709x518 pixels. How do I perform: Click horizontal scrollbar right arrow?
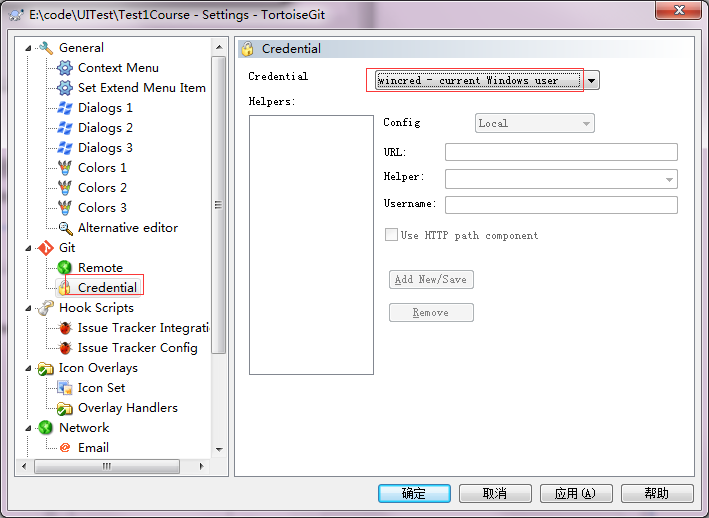[202, 466]
